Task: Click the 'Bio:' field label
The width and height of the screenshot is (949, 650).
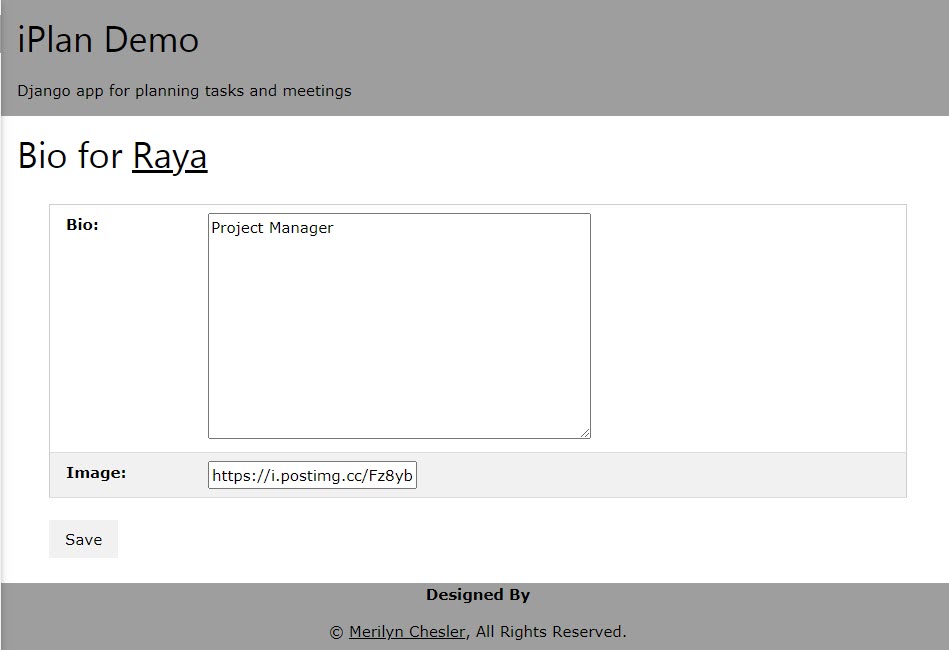Action: (82, 225)
